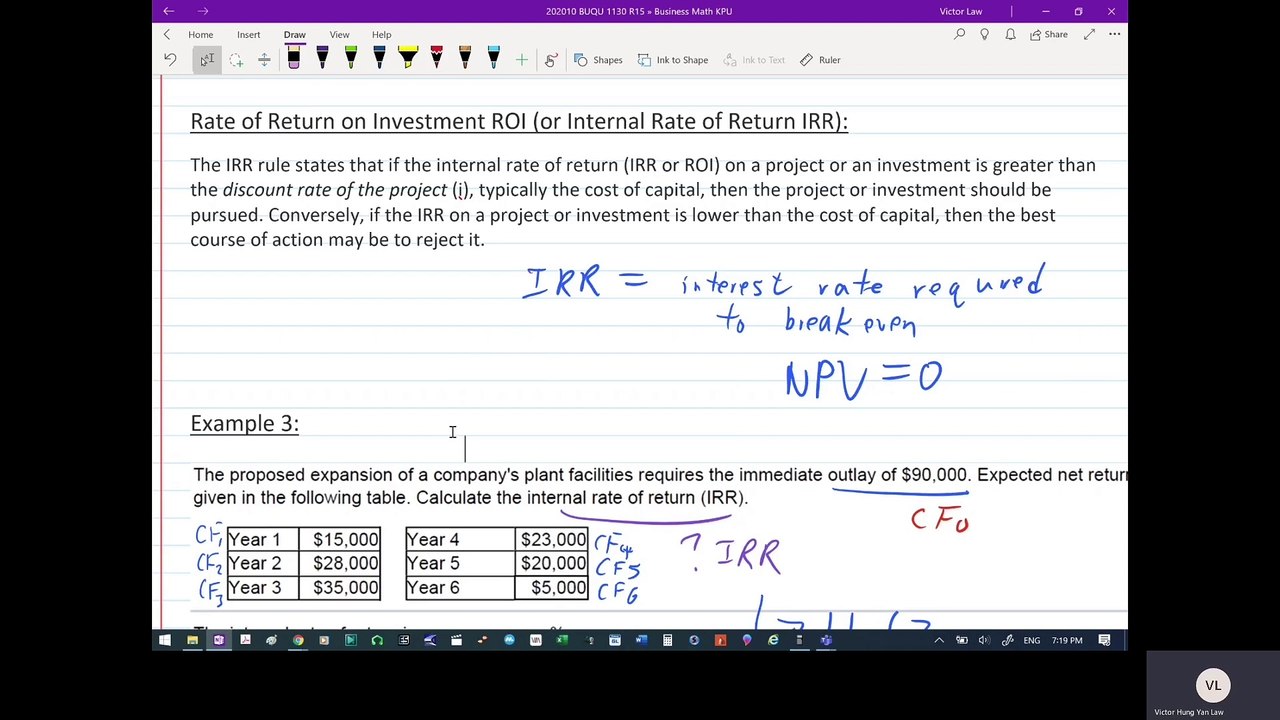Show hidden system tray icons

pyautogui.click(x=940, y=640)
